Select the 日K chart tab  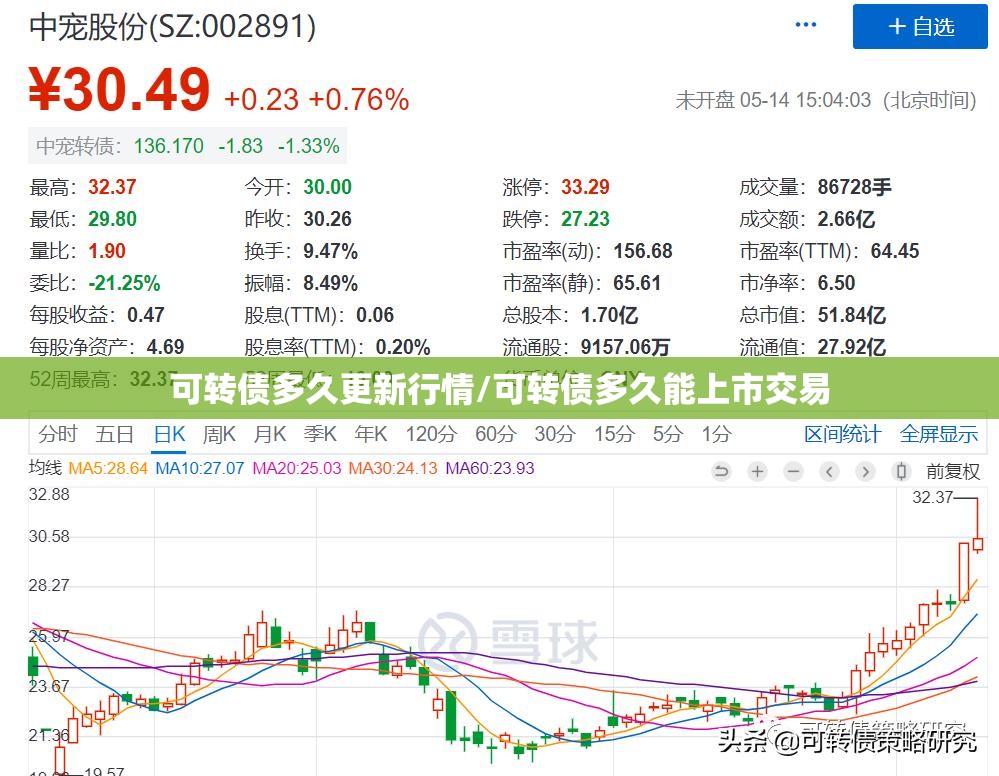click(169, 435)
